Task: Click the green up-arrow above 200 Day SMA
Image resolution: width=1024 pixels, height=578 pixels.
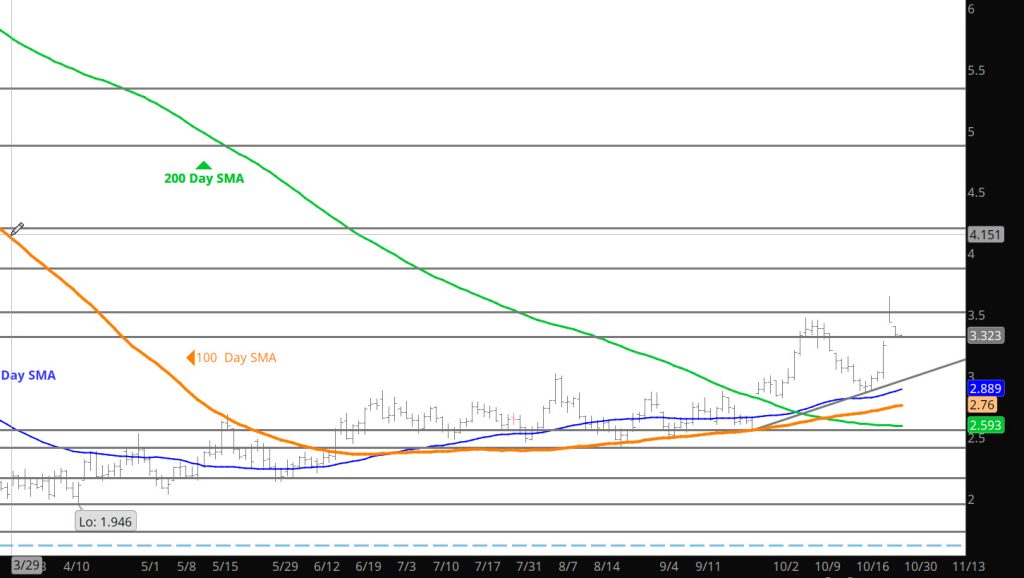Action: point(204,165)
